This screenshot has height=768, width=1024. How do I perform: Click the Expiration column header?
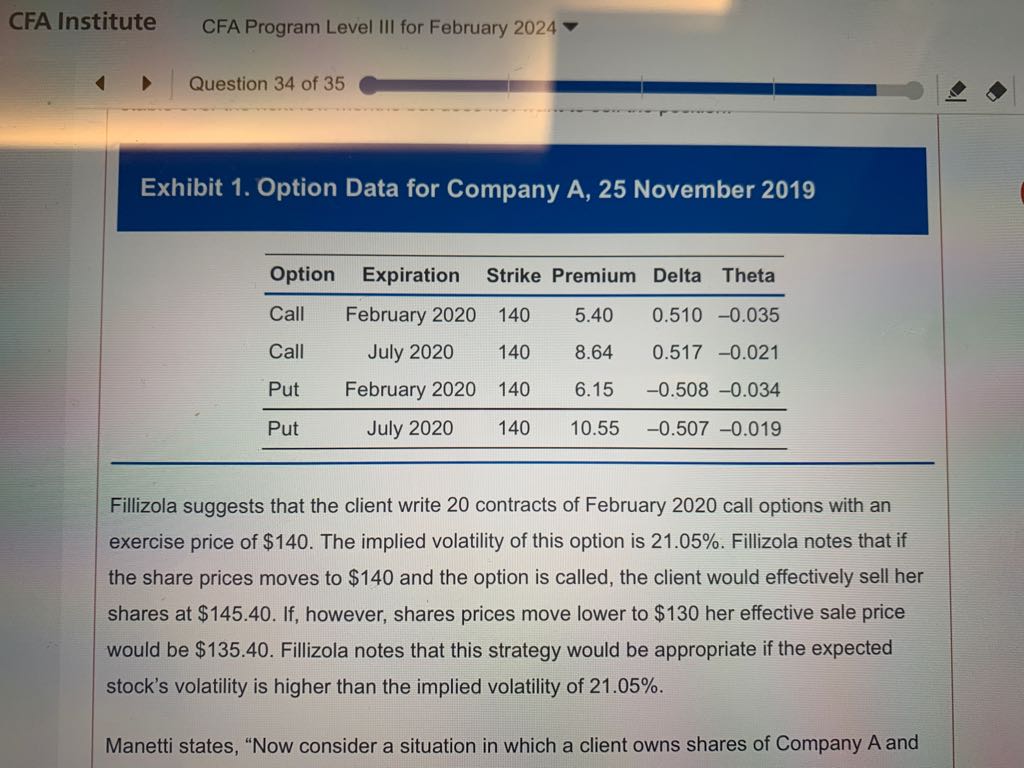411,275
